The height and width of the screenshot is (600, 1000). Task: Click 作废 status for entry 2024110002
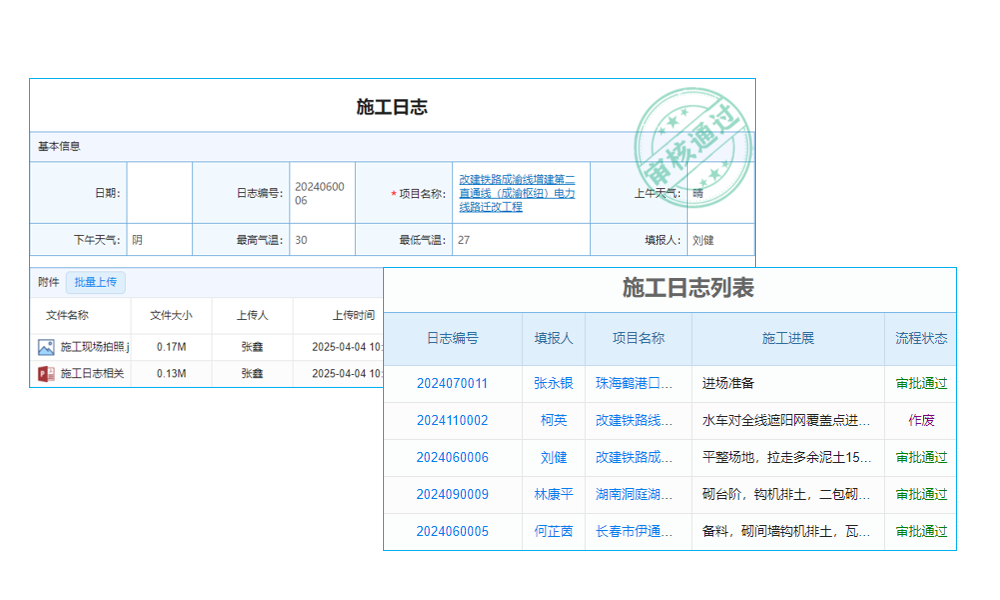pyautogui.click(x=920, y=420)
